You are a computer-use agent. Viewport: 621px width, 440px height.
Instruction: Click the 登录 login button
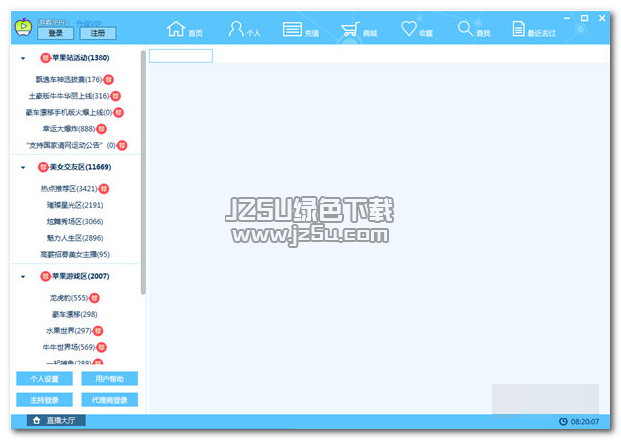(55, 33)
